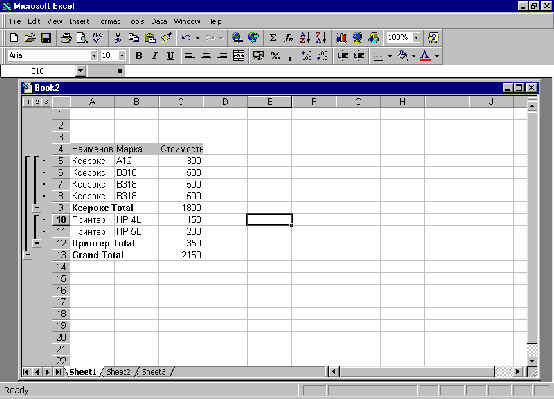This screenshot has height=399, width=554.
Task: Click the Print icon in toolbar
Action: [66, 37]
